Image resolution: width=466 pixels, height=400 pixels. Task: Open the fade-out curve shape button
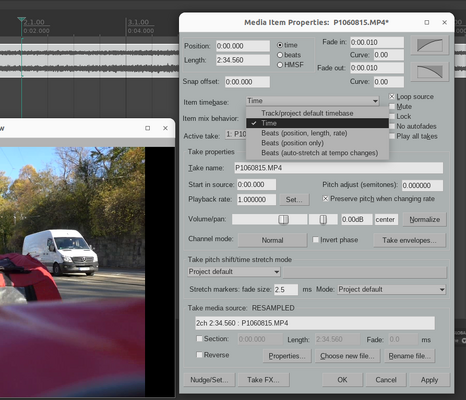[x=429, y=71]
